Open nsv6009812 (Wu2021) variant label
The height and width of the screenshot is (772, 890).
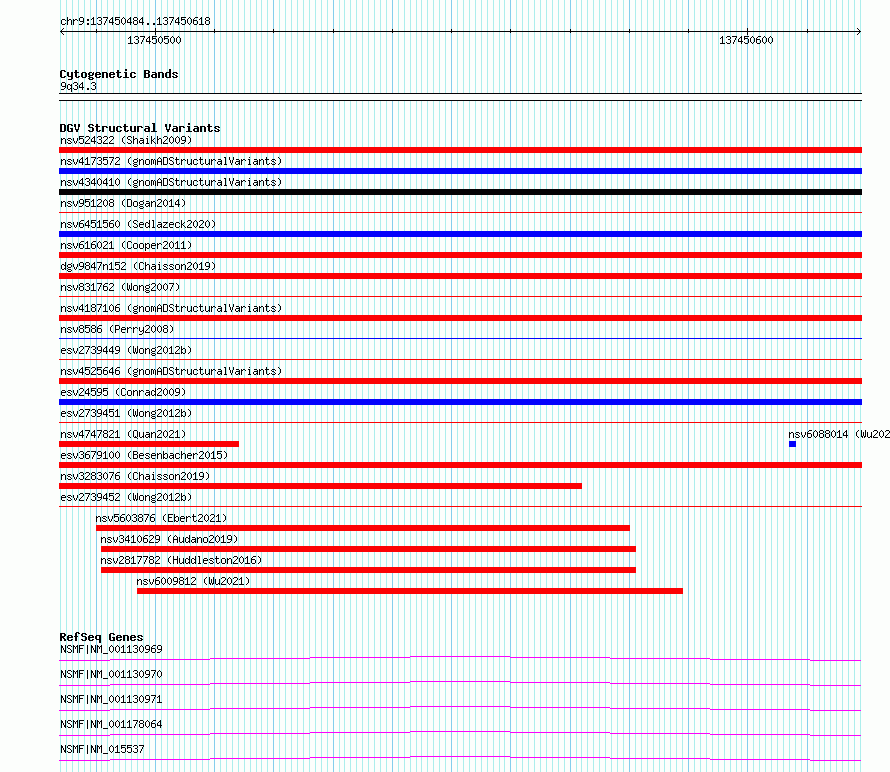pyautogui.click(x=193, y=581)
